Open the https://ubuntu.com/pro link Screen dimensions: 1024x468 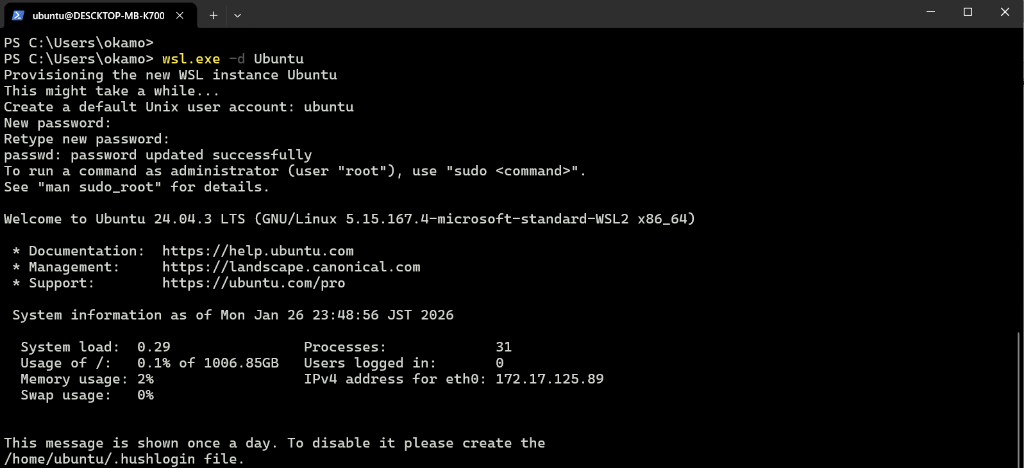[x=253, y=283]
